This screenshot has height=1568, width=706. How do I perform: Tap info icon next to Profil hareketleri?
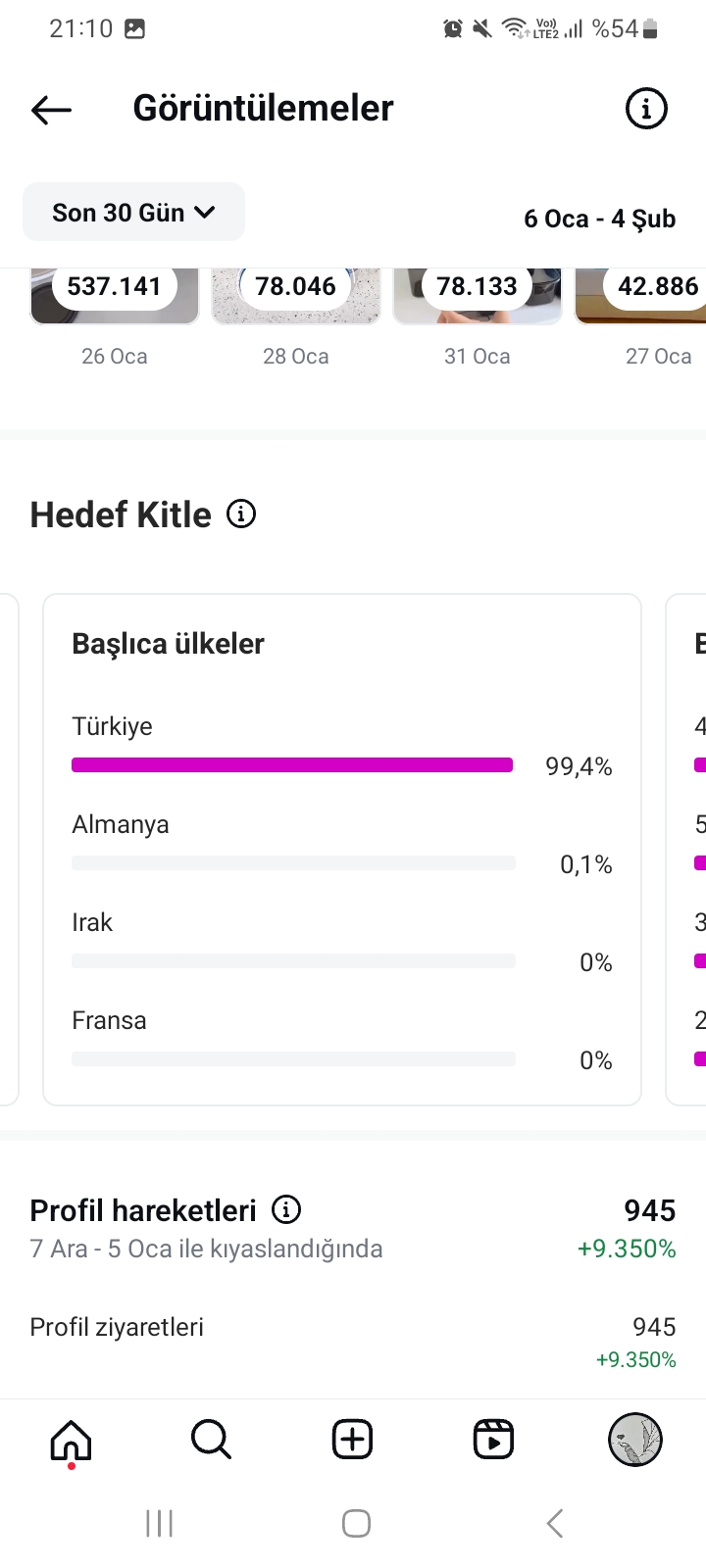(x=286, y=1209)
